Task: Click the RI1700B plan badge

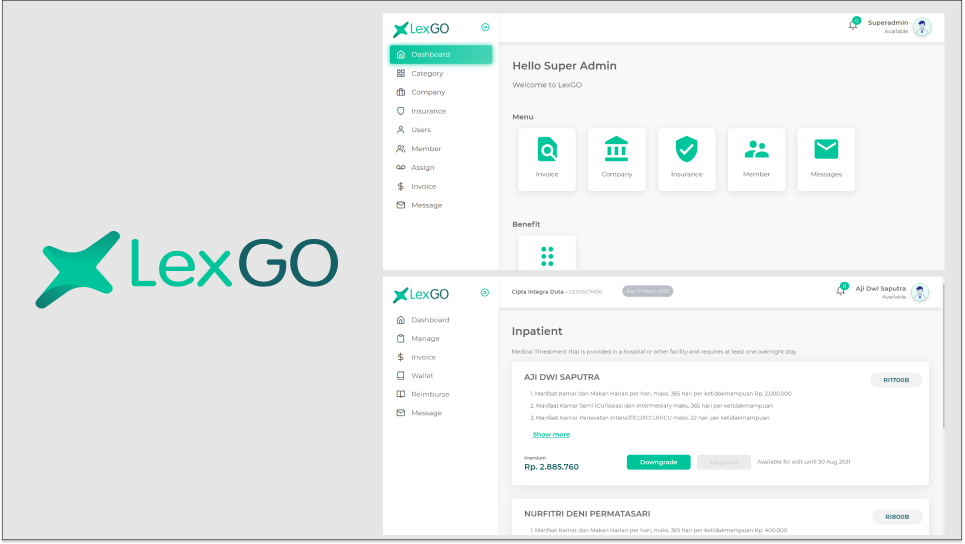Action: pos(896,380)
